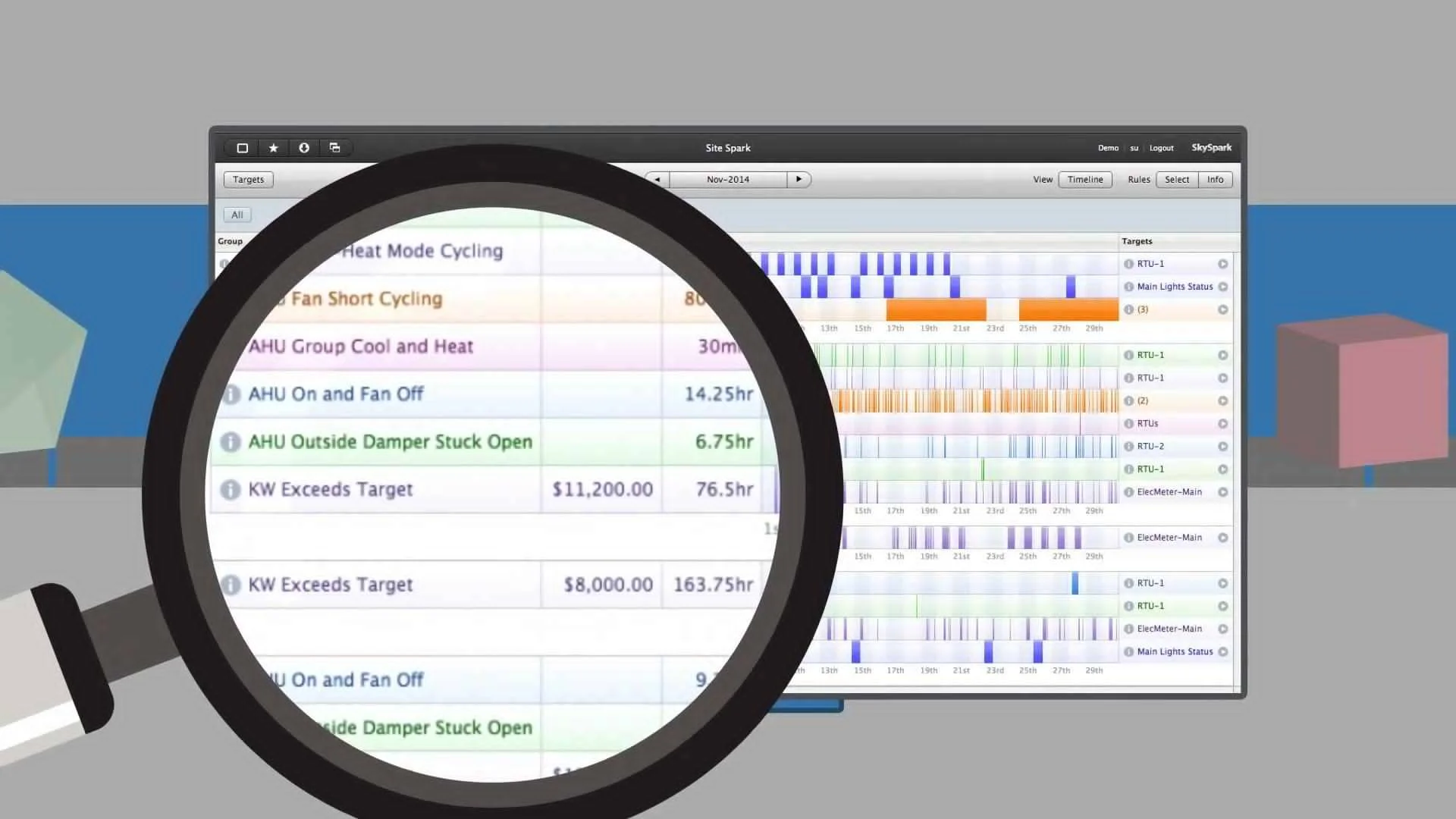
Task: Open the Targets selector button
Action: 248,180
